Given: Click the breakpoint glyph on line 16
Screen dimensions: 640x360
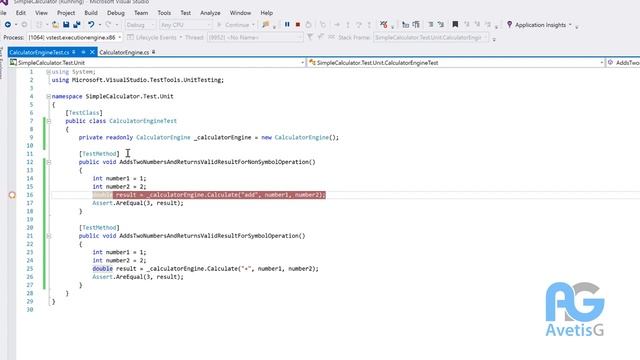Looking at the screenshot, I should pyautogui.click(x=12, y=195).
